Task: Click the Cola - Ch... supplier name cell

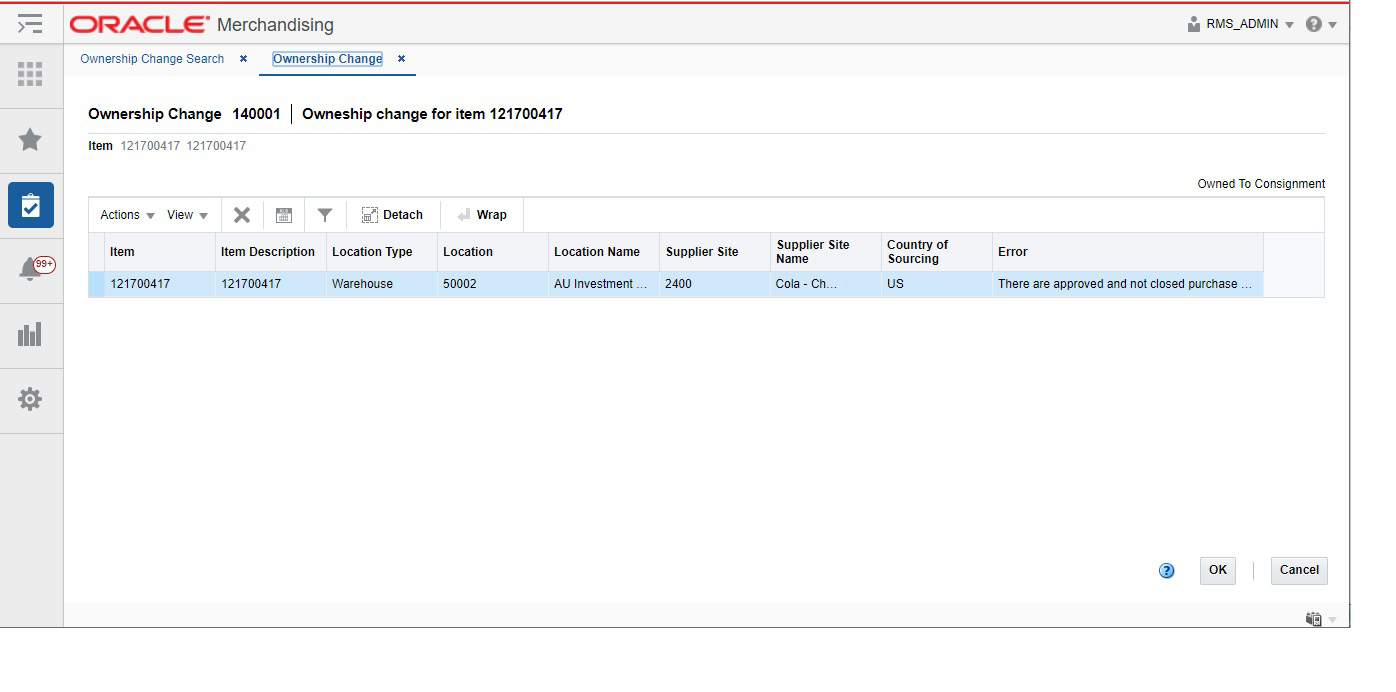Action: [826, 284]
